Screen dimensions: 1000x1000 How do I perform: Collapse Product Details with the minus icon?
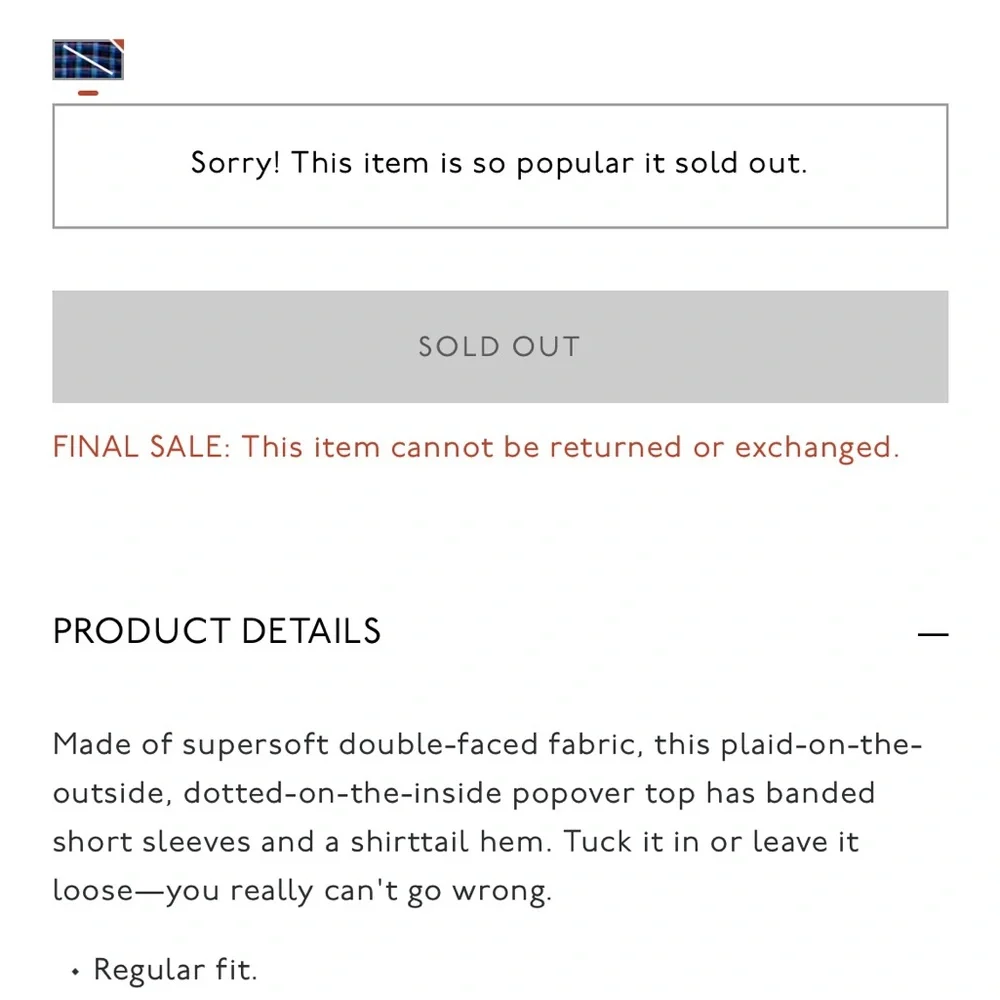[x=932, y=634]
